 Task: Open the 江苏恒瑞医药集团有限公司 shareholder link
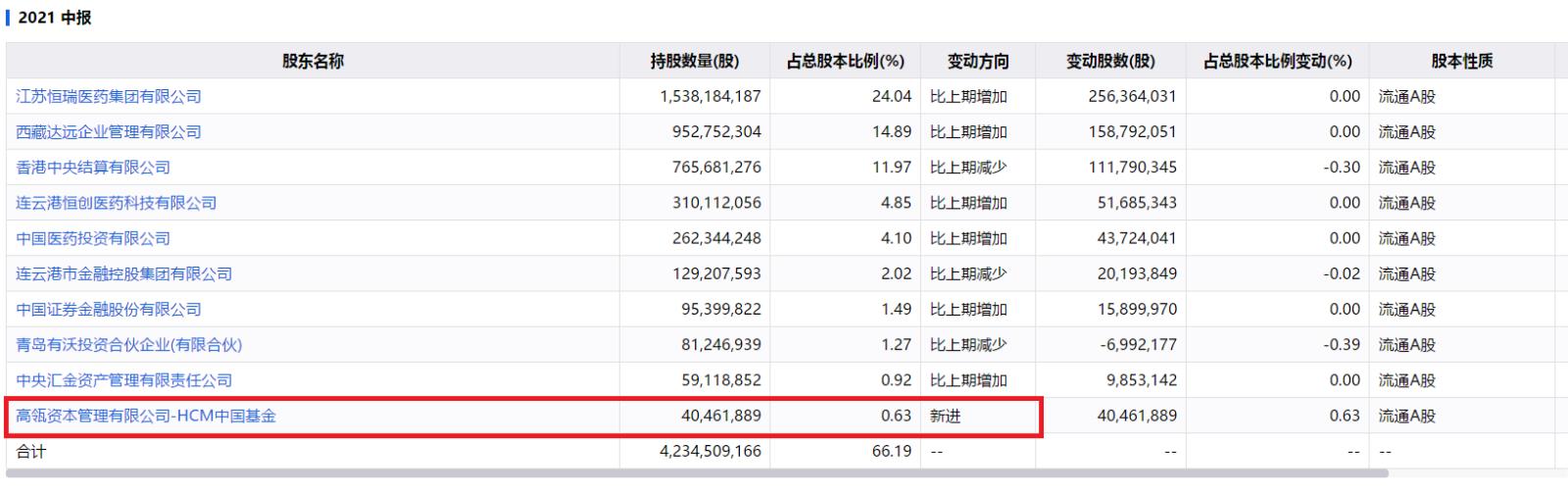109,96
